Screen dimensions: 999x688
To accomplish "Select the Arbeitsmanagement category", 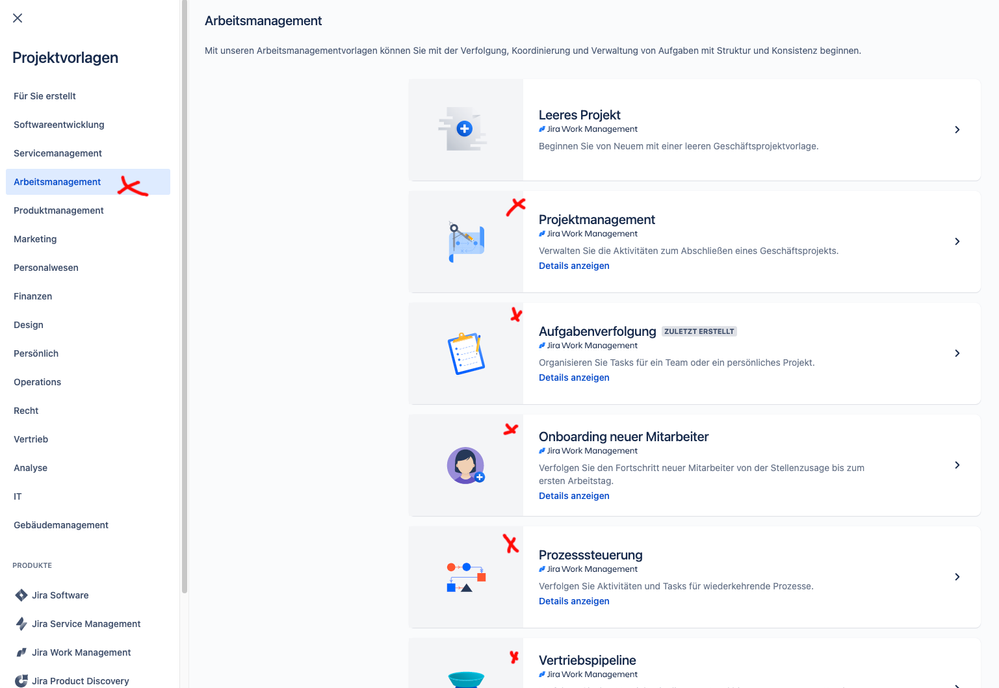I will pos(88,182).
